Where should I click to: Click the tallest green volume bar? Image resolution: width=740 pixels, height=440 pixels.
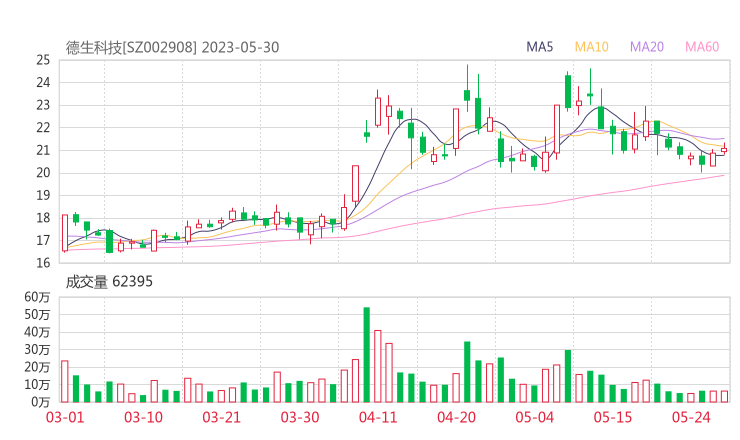(x=366, y=355)
